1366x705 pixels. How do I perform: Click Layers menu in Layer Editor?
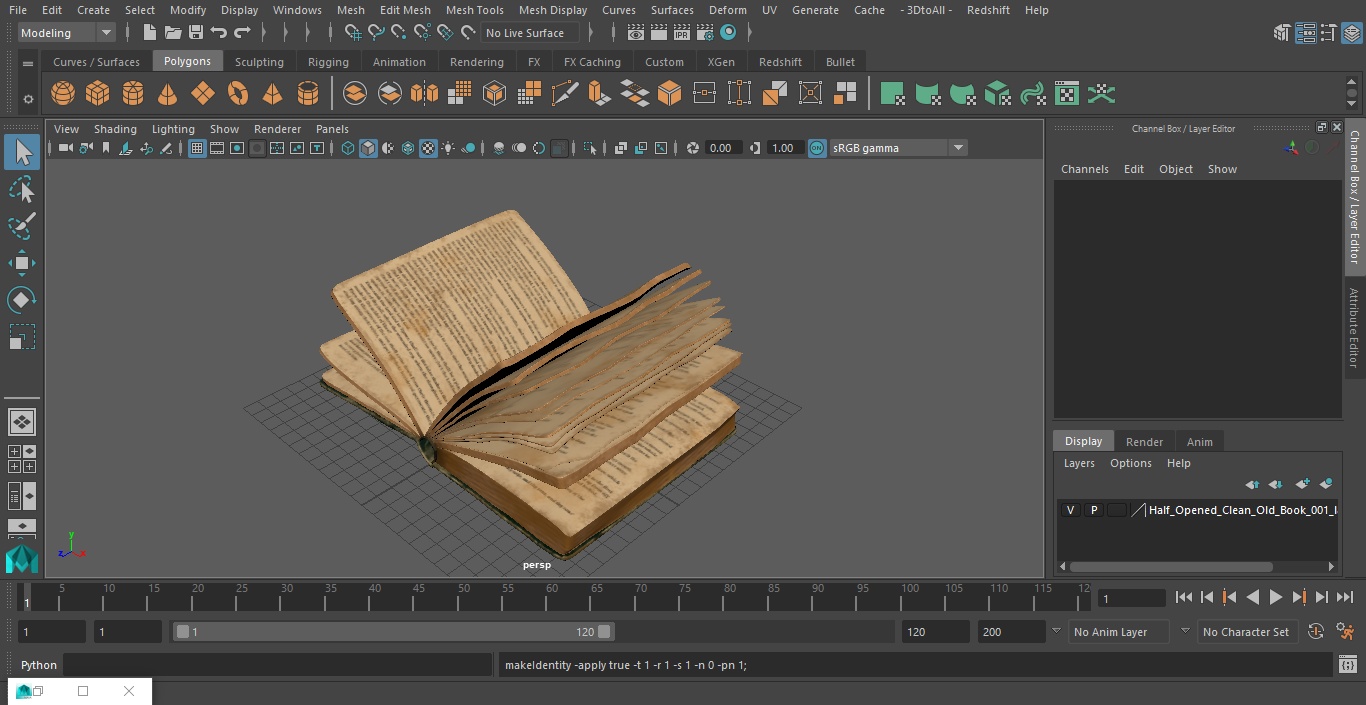click(x=1078, y=463)
